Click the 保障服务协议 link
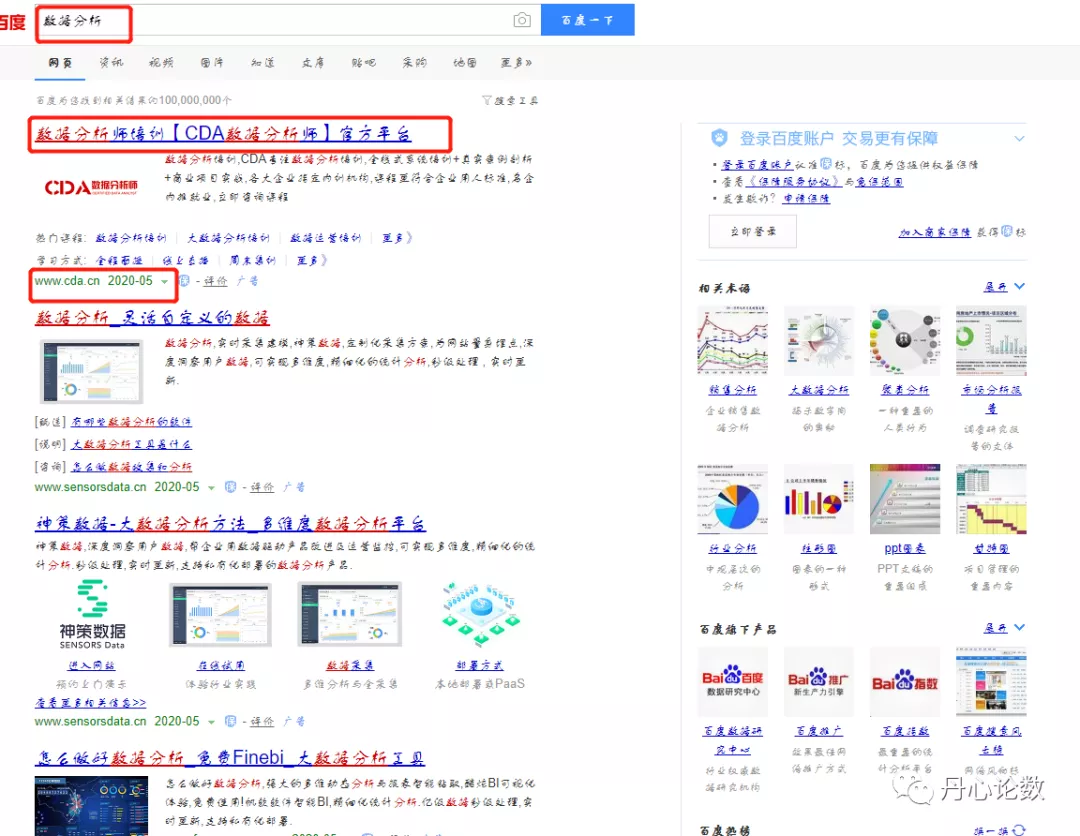Image resolution: width=1080 pixels, height=836 pixels. (x=793, y=182)
